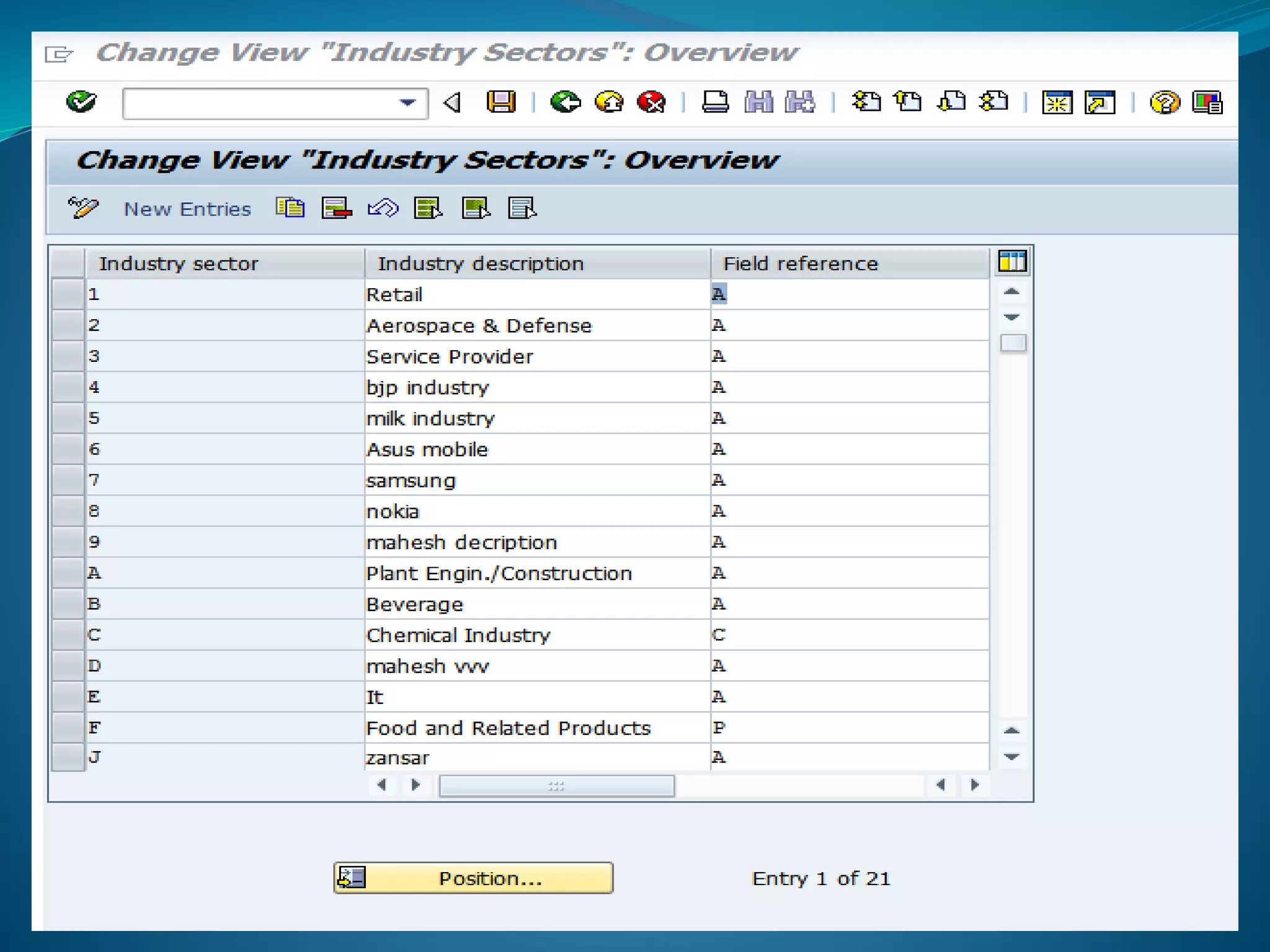Click the red Cancel icon
This screenshot has height=952, width=1270.
651,102
